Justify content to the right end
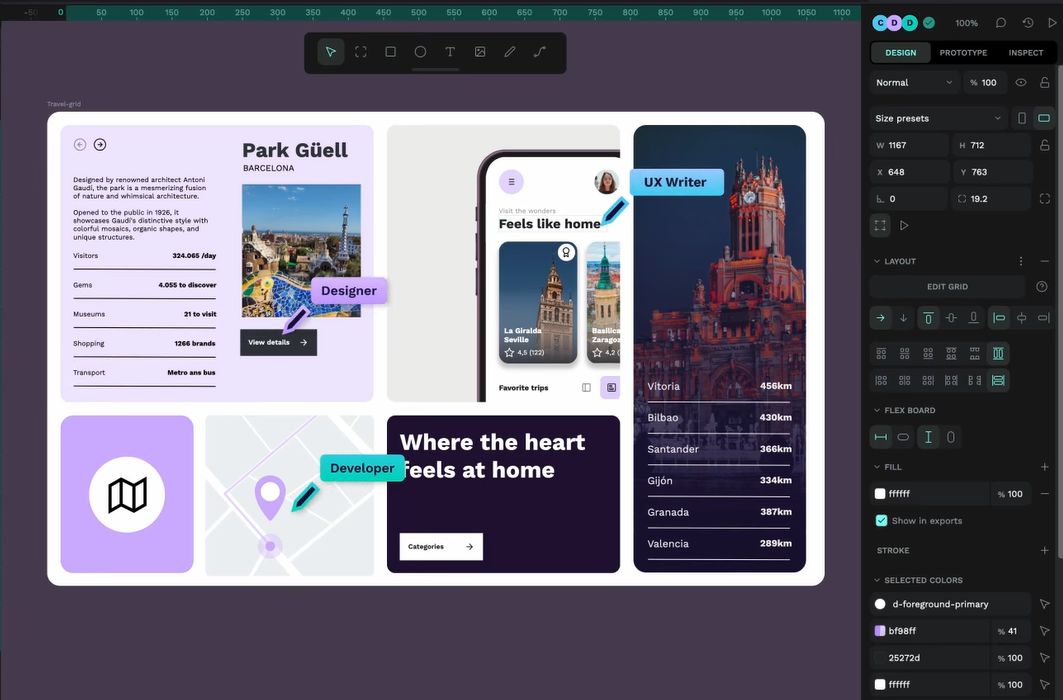1063x700 pixels. 1044,318
